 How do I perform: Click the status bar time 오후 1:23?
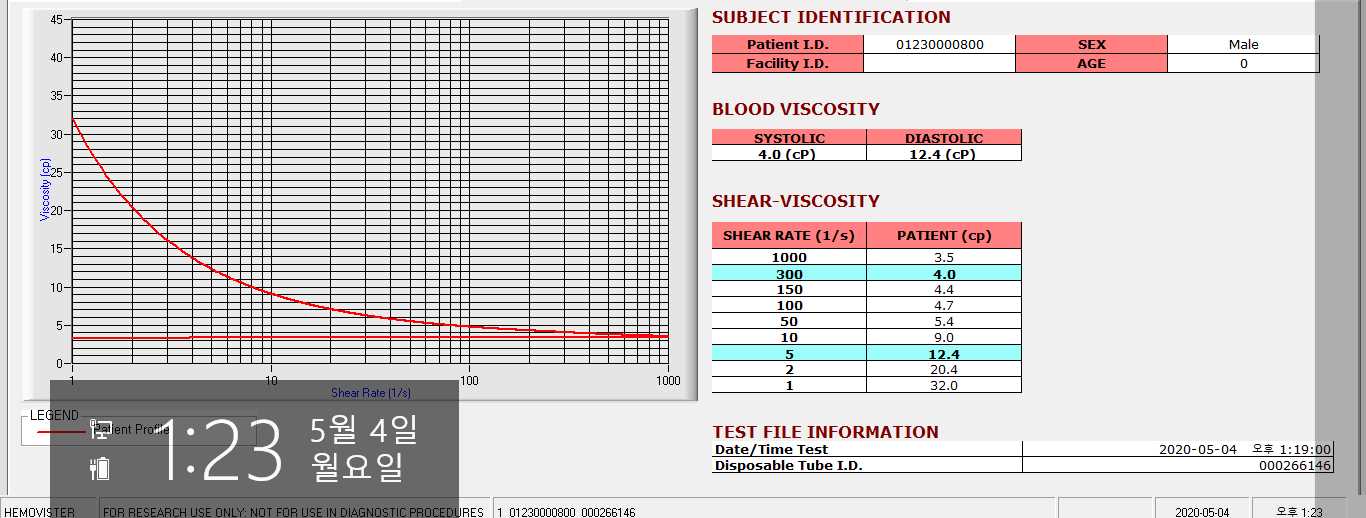1299,512
